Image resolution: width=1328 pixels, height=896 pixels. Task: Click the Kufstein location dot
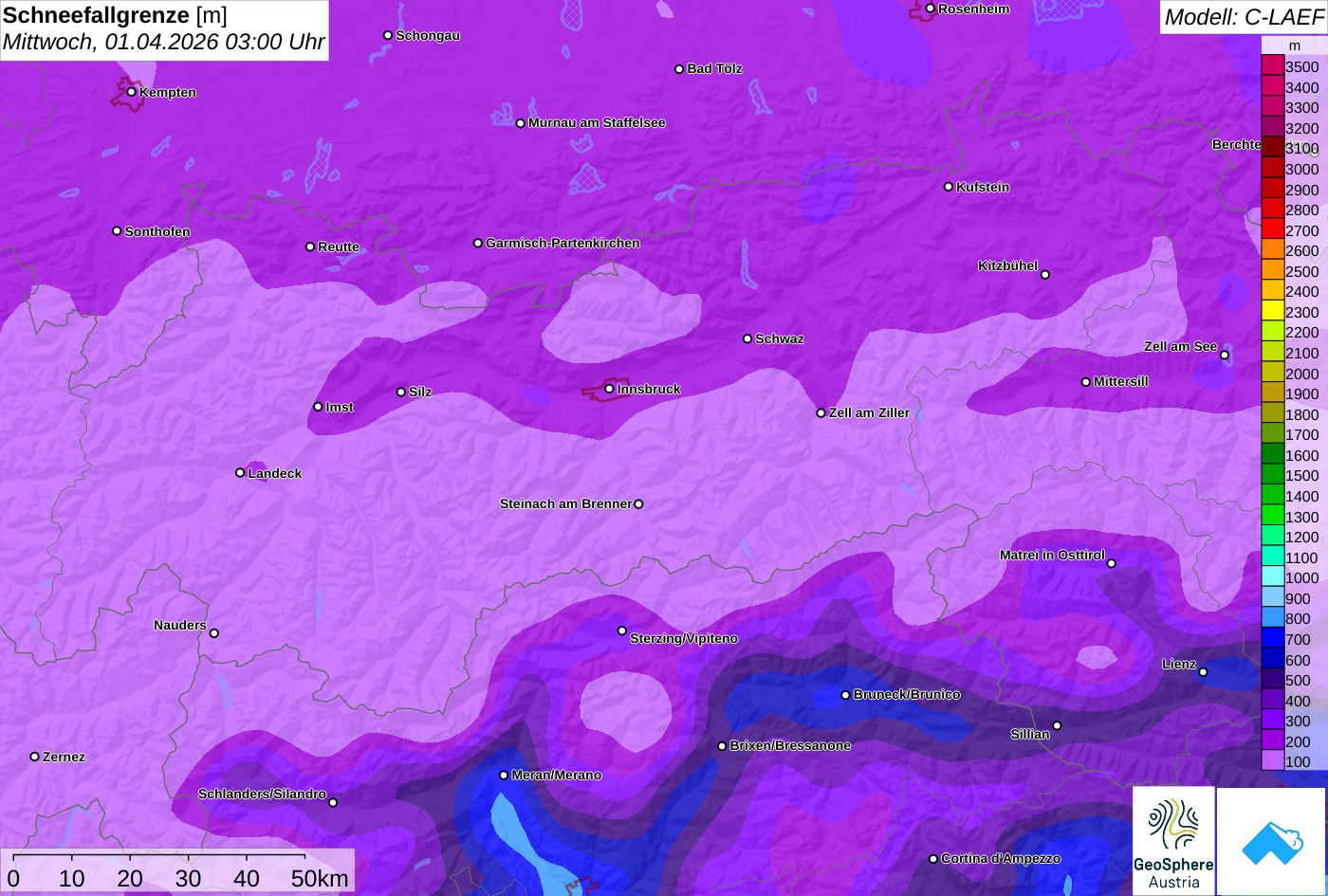coord(948,187)
